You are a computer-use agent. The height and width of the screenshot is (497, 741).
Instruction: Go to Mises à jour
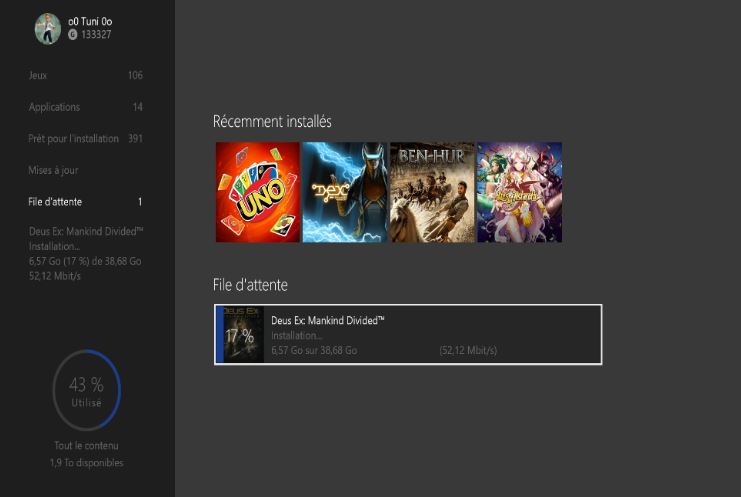pyautogui.click(x=53, y=170)
